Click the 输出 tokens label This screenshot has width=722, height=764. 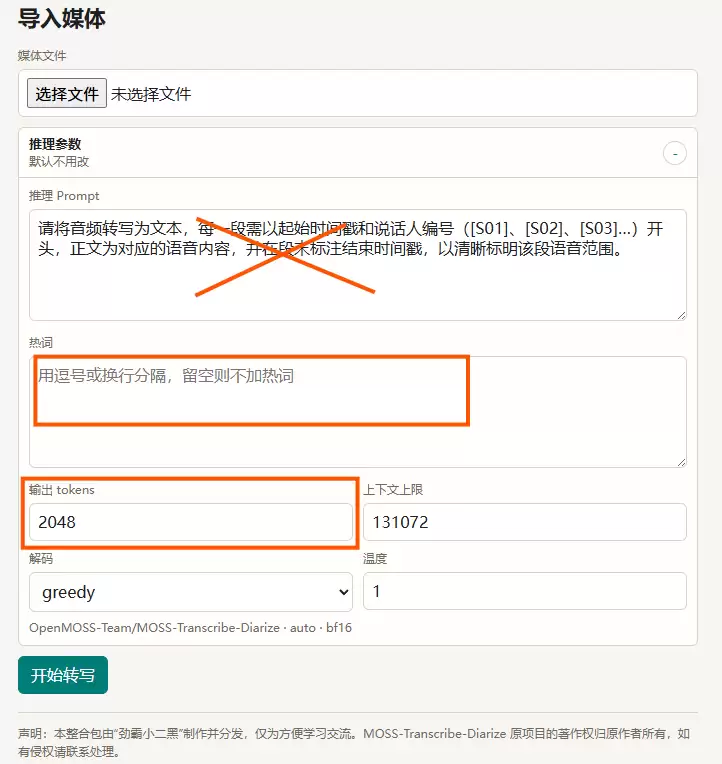61,490
